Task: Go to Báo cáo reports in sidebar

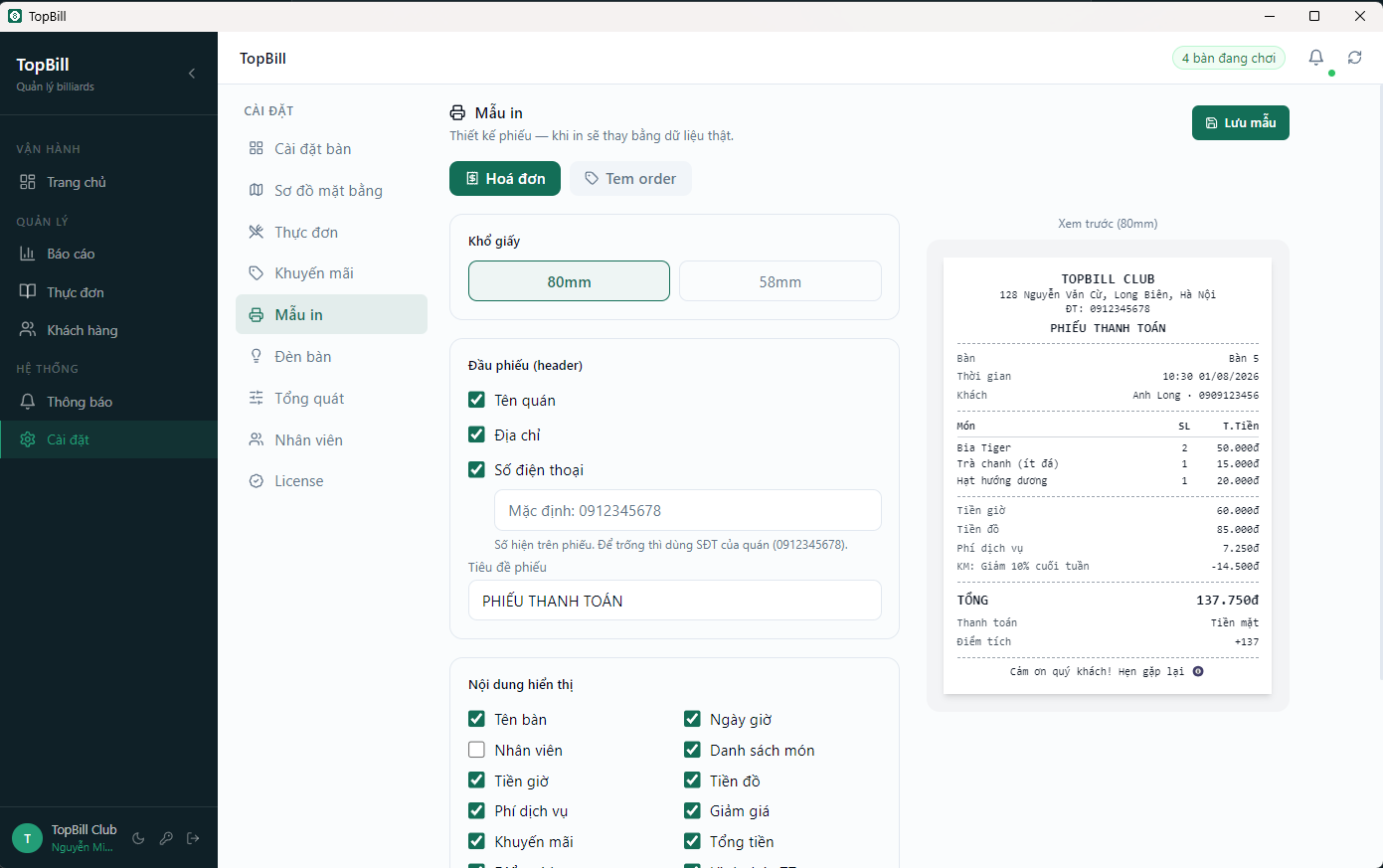Action: (x=108, y=254)
